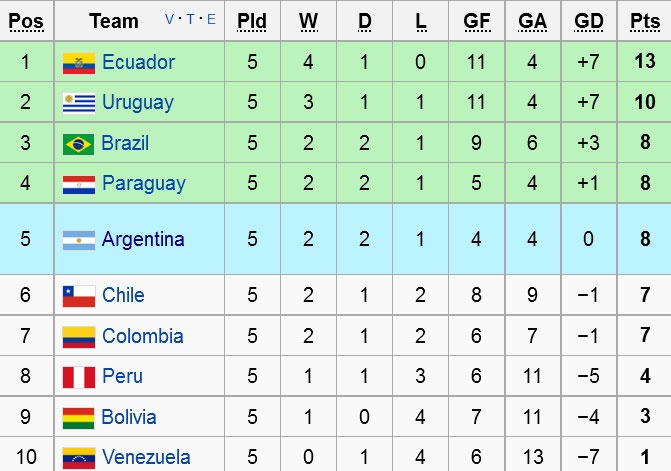The width and height of the screenshot is (671, 471).
Task: Click the Bolivia flag icon
Action: [x=78, y=418]
